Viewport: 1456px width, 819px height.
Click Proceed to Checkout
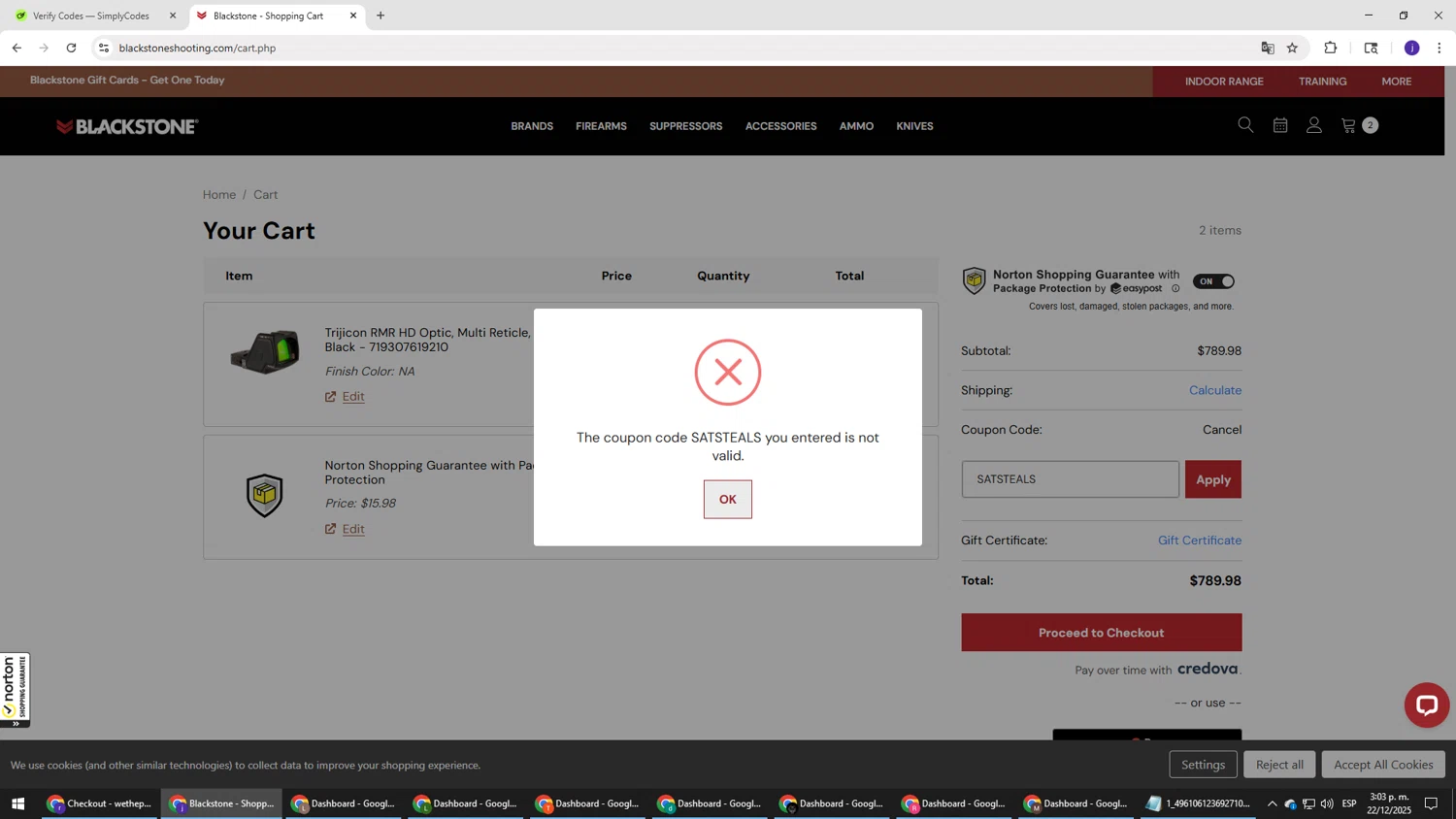click(1101, 633)
